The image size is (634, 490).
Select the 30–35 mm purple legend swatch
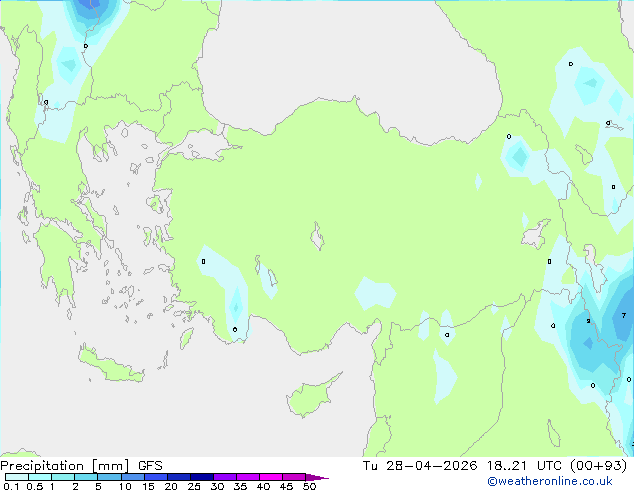pyautogui.click(x=225, y=477)
